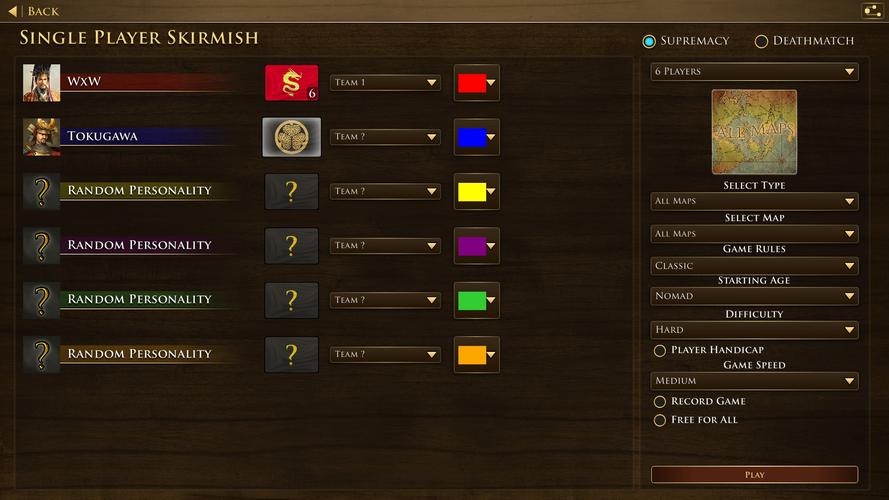Open the 6 Players count dropdown
Viewport: 889px width, 500px height.
pos(754,71)
